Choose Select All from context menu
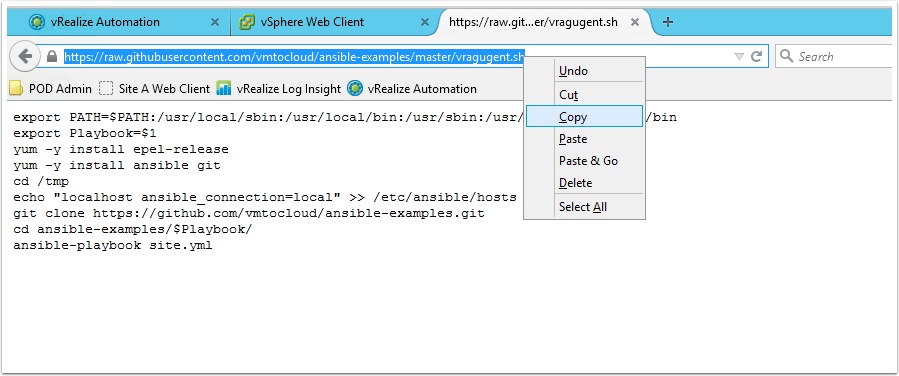Screen dimensions: 899x376 [x=585, y=207]
